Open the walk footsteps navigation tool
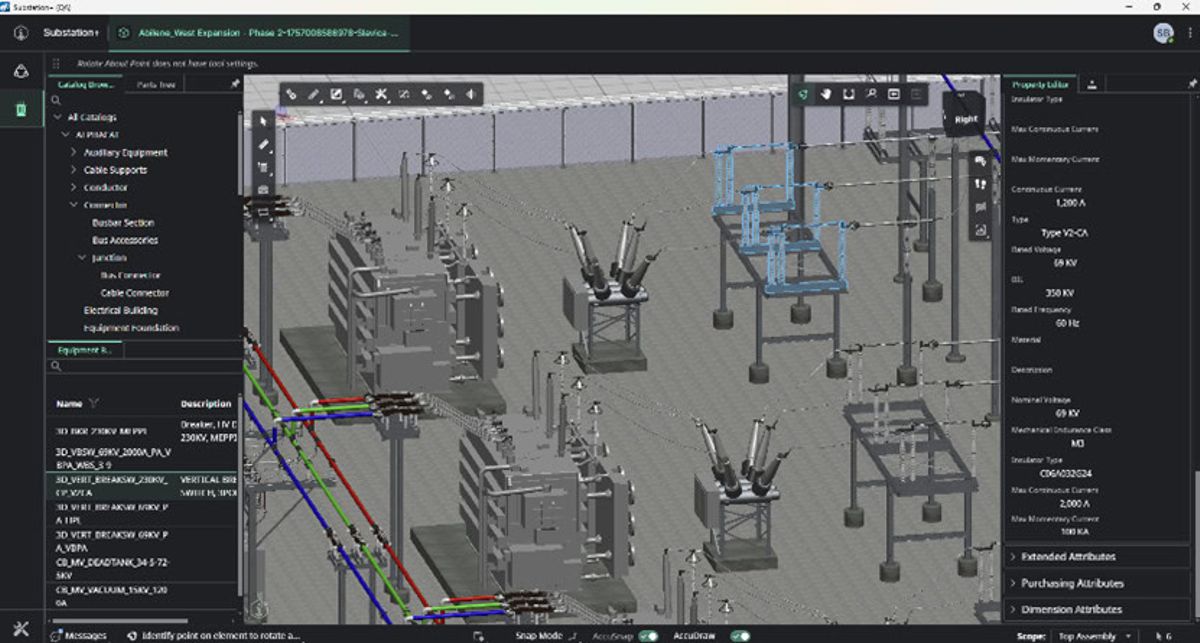1200x643 pixels. pyautogui.click(x=981, y=184)
